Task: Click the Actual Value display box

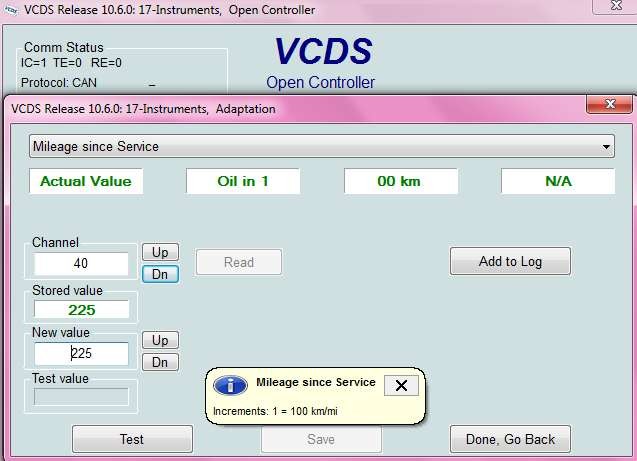Action: (x=86, y=181)
